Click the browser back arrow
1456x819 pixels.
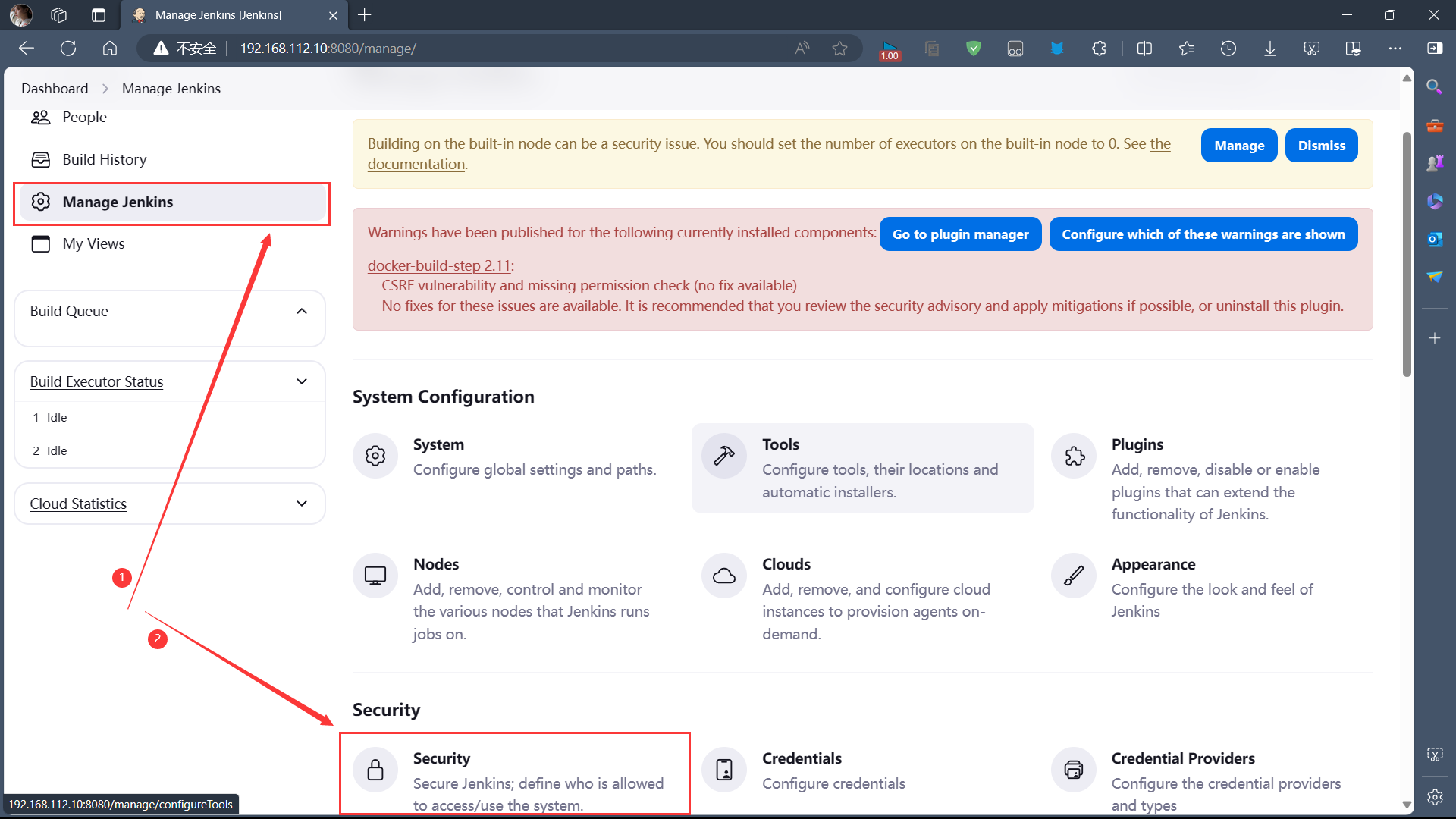click(27, 49)
